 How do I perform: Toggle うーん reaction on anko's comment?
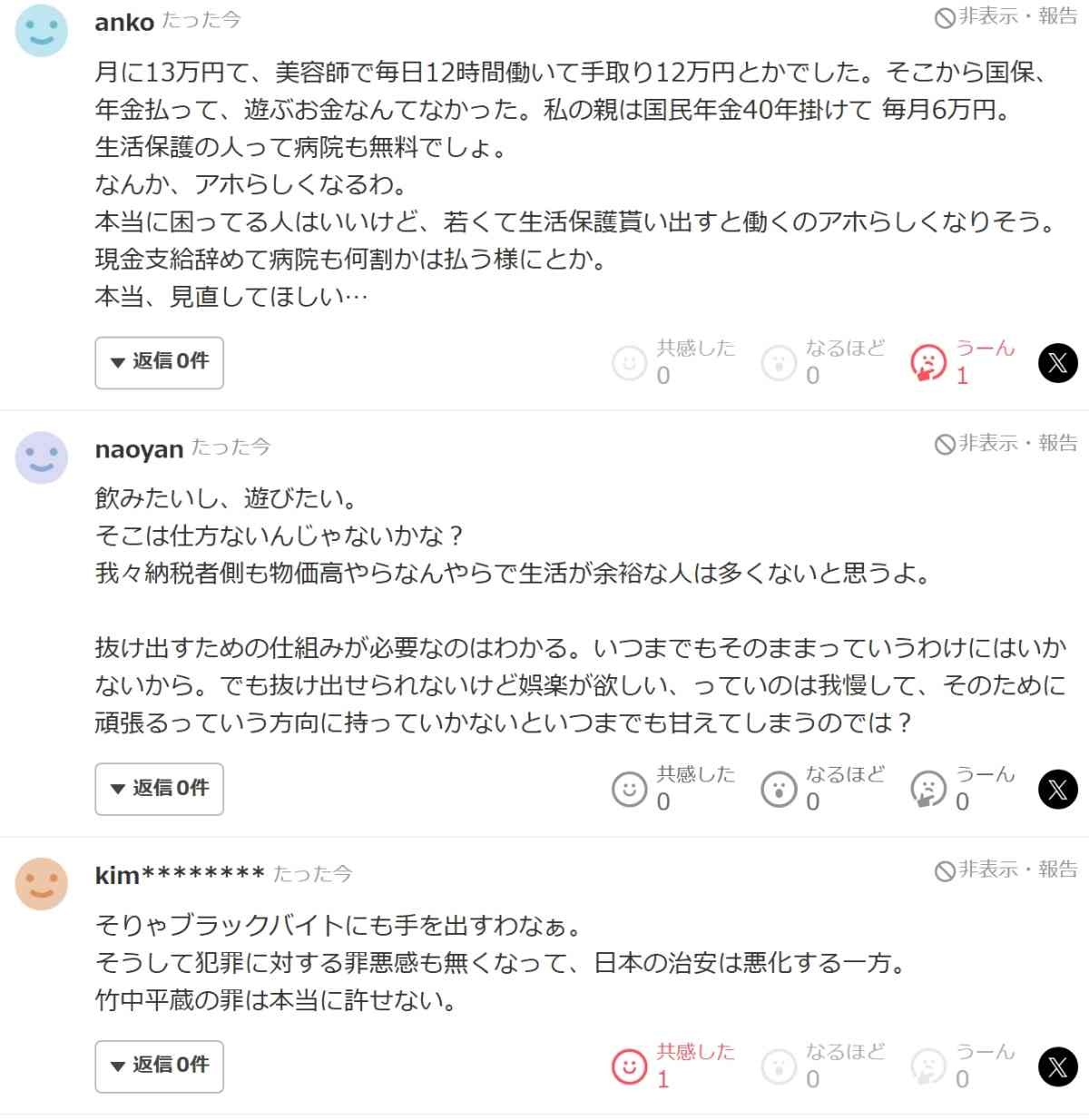pos(928,363)
